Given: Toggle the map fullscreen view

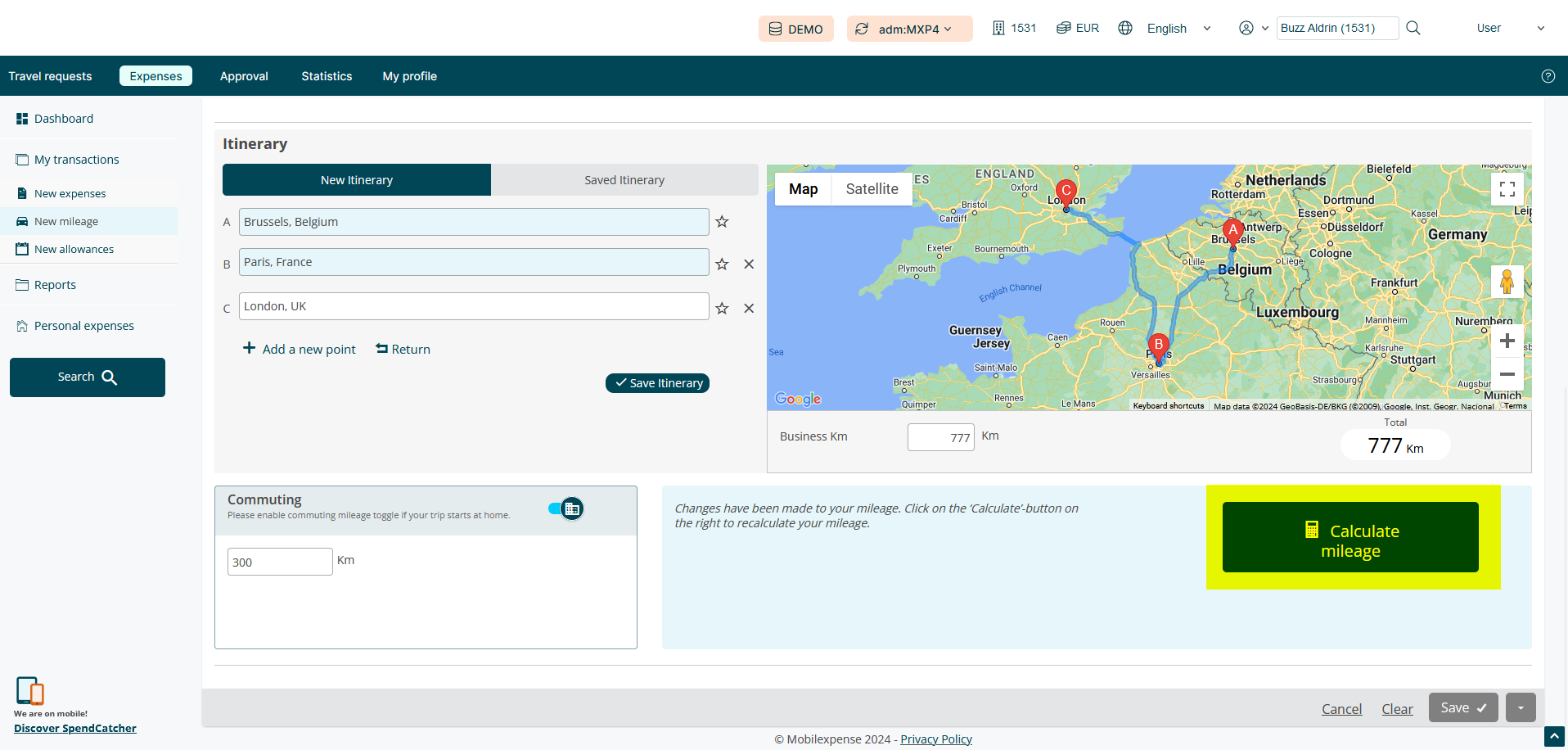Looking at the screenshot, I should (x=1507, y=190).
